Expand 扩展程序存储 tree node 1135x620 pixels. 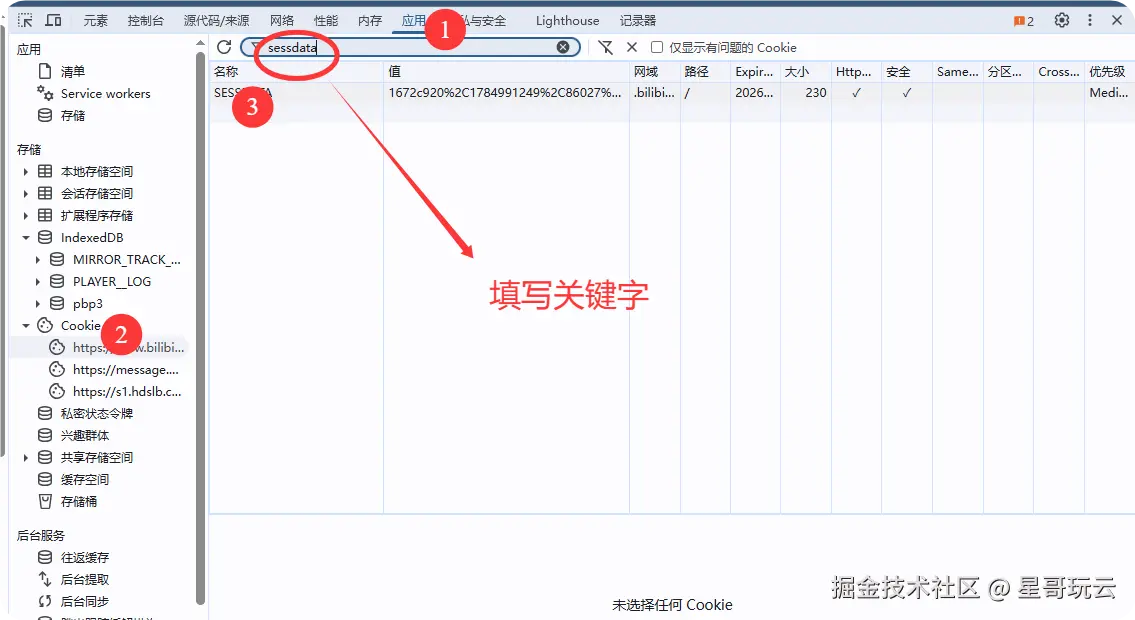25,216
